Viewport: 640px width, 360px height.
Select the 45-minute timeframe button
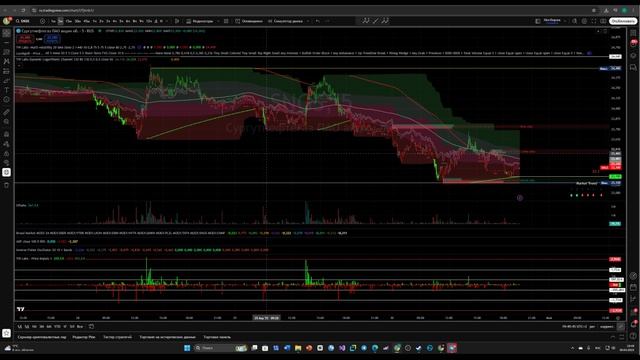click(87, 21)
